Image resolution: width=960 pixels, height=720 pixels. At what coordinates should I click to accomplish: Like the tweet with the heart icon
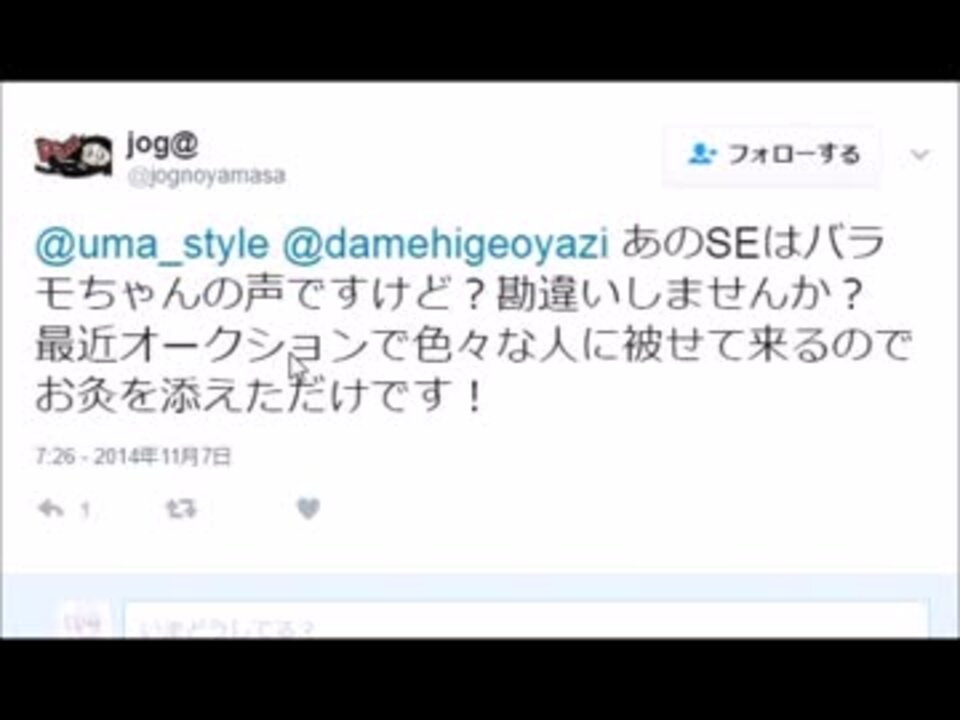[x=308, y=509]
